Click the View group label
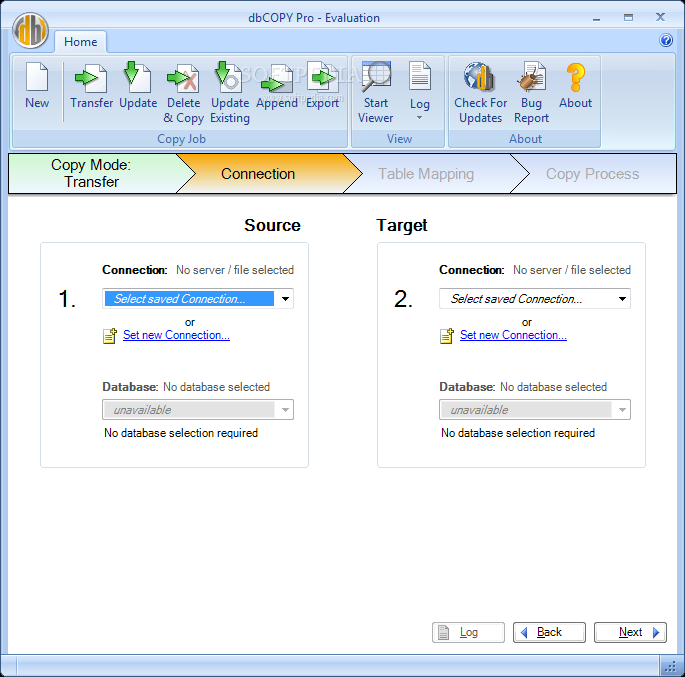The height and width of the screenshot is (677, 685). click(x=399, y=139)
